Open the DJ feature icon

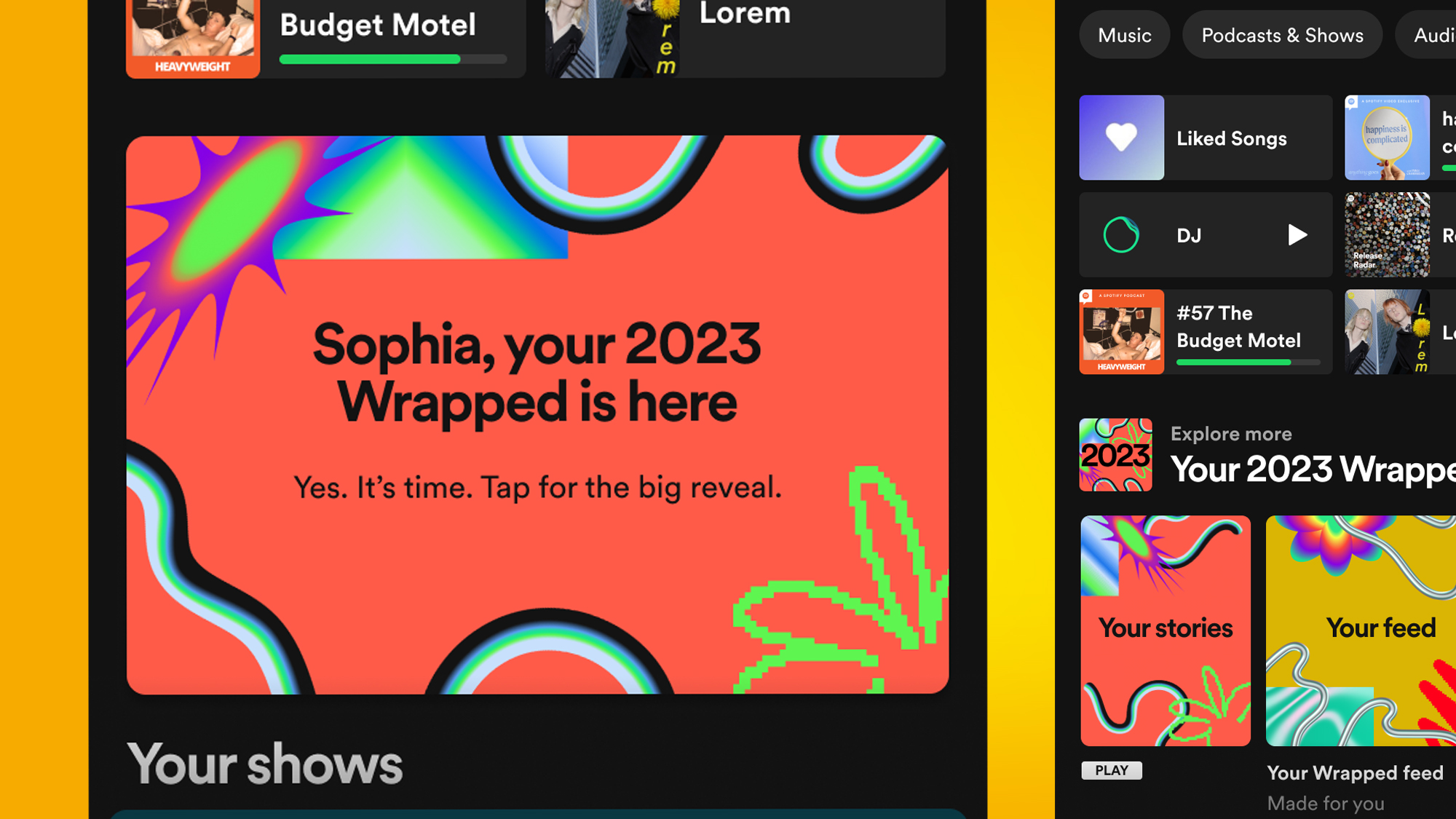coord(1120,235)
